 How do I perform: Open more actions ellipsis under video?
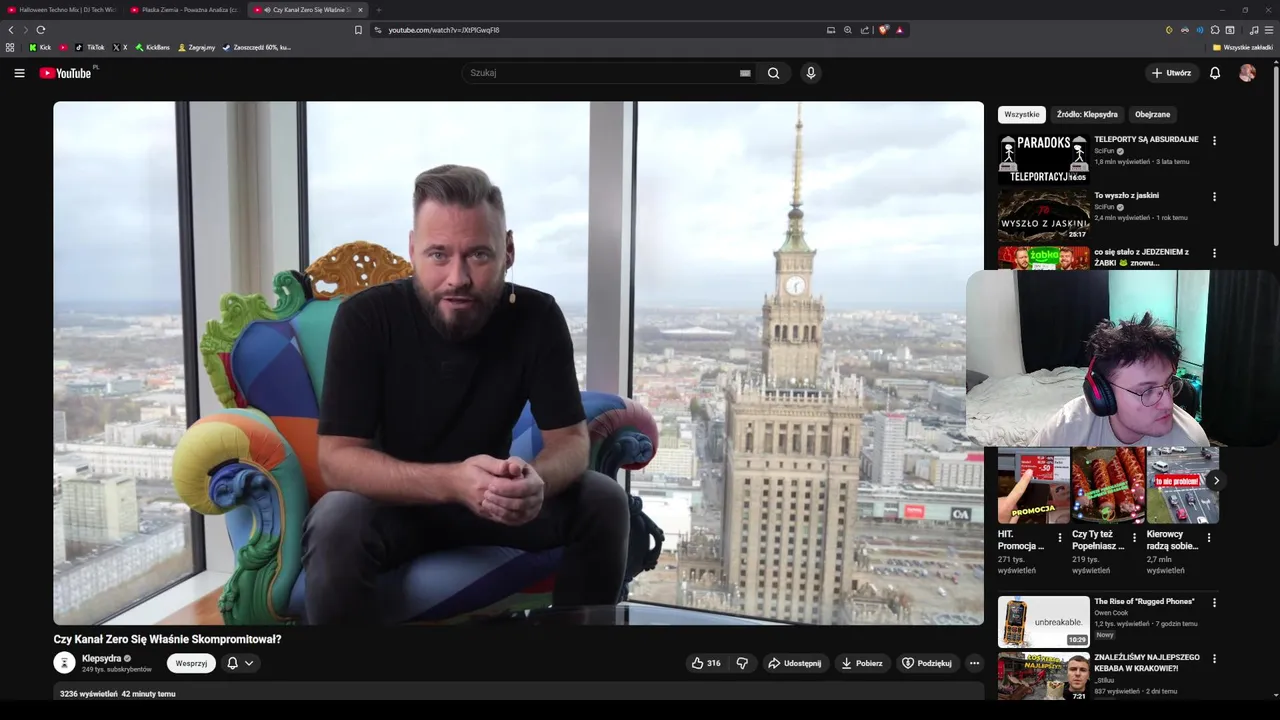(x=974, y=663)
